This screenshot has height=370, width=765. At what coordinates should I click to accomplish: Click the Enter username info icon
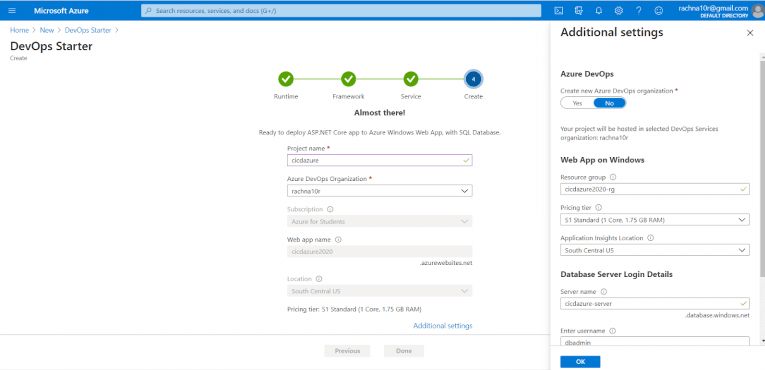tap(613, 330)
